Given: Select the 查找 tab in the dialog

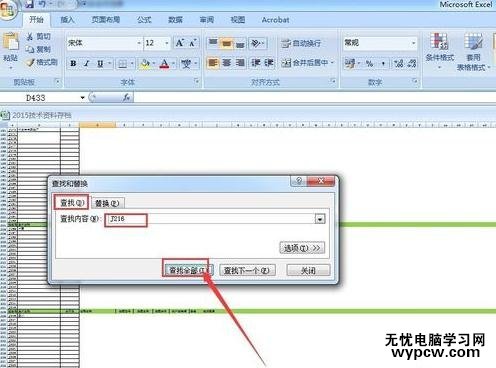Looking at the screenshot, I should click(x=72, y=202).
